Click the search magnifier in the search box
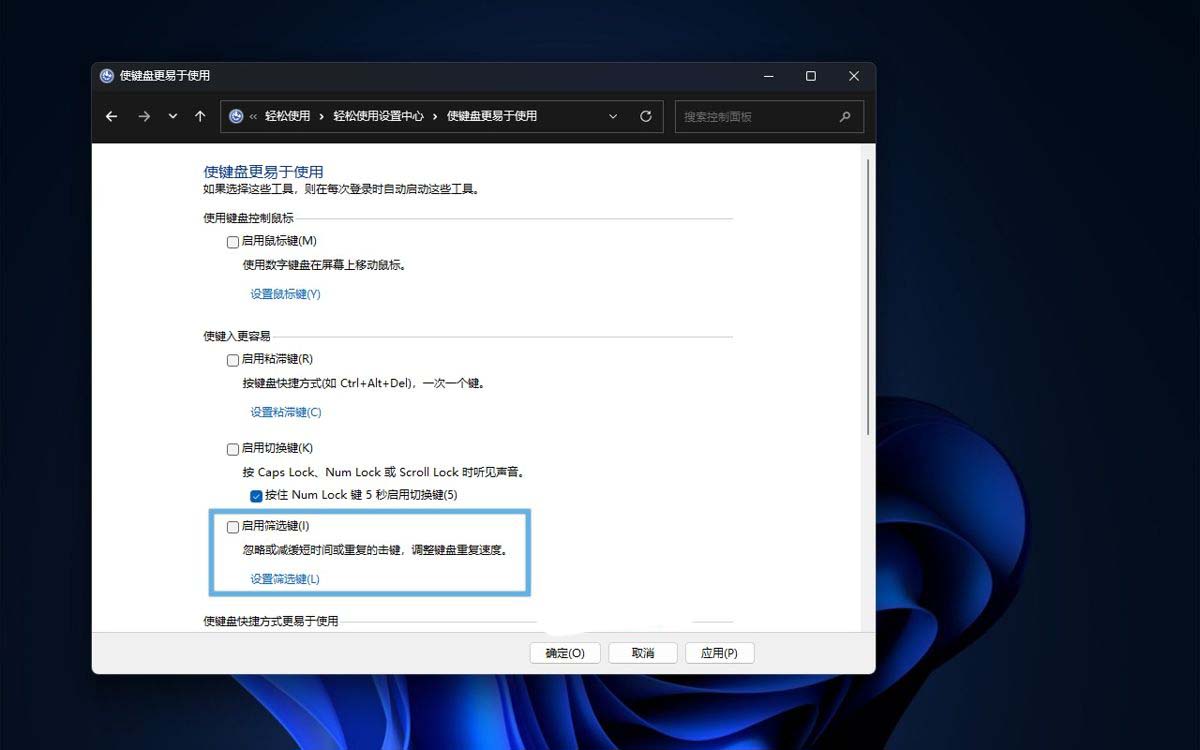Image resolution: width=1200 pixels, height=750 pixels. 846,116
